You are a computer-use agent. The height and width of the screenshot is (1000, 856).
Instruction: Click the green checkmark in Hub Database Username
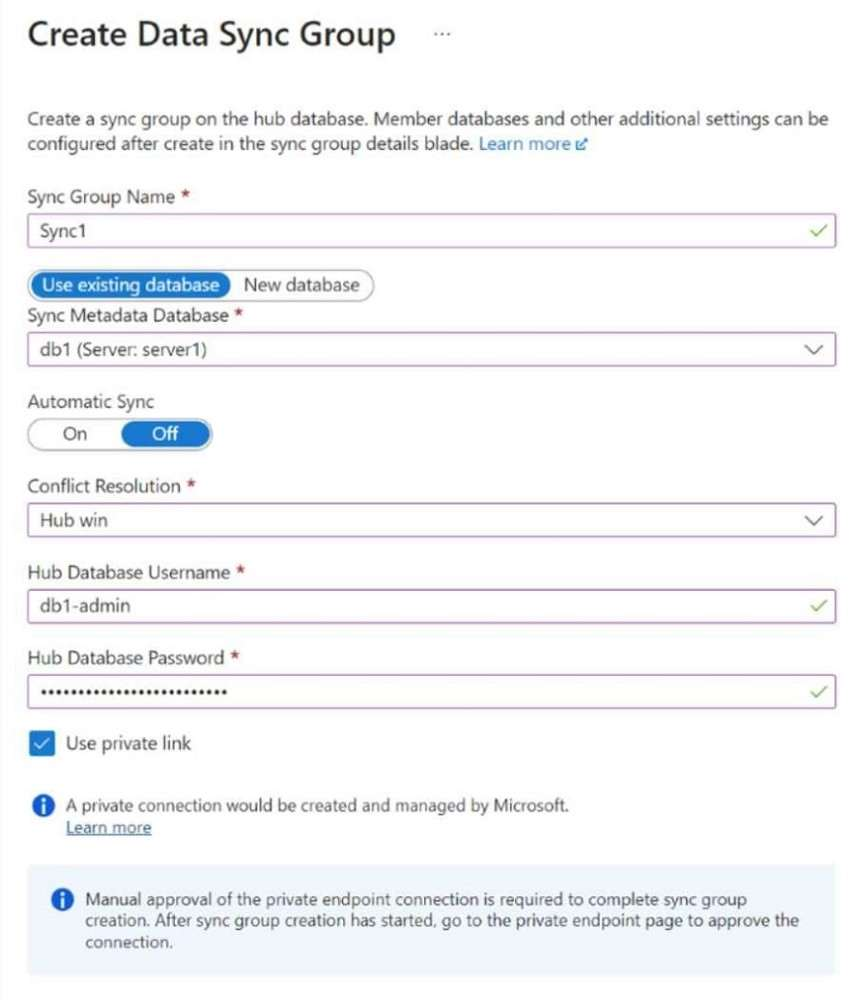(819, 606)
